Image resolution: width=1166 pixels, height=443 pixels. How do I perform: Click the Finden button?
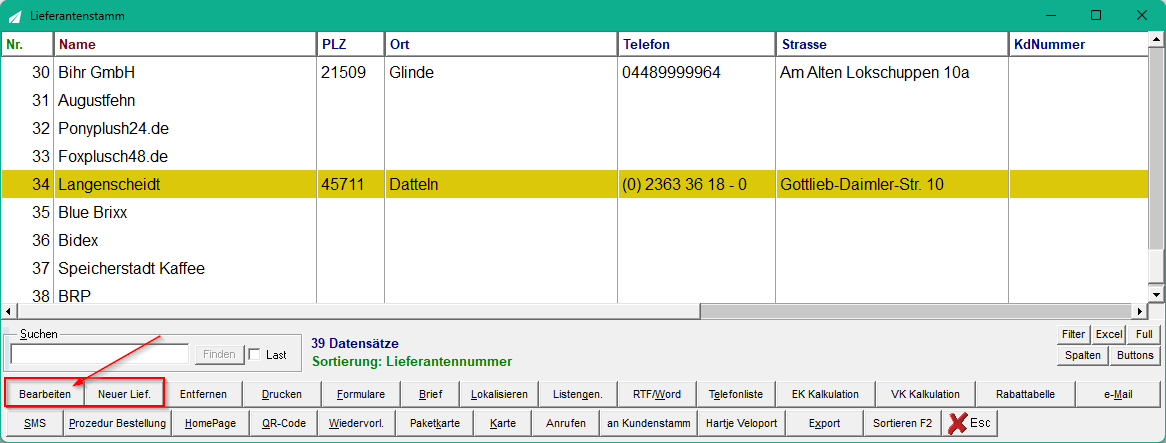[219, 355]
